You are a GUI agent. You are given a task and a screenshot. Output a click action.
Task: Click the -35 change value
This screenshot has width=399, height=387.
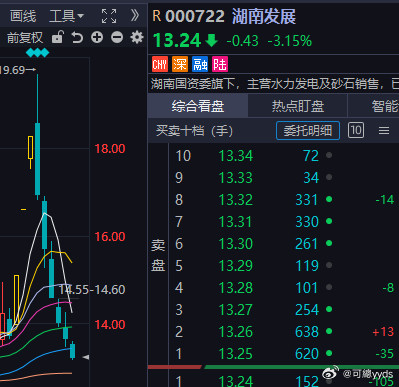point(385,354)
